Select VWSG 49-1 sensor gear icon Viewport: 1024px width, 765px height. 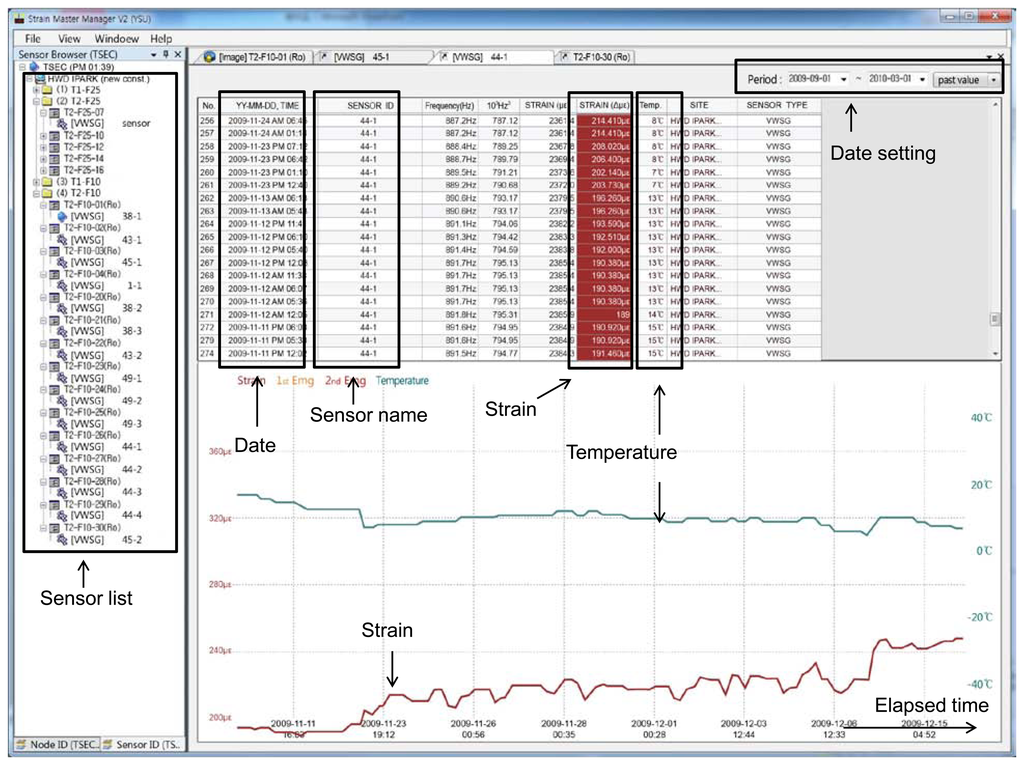pyautogui.click(x=62, y=379)
